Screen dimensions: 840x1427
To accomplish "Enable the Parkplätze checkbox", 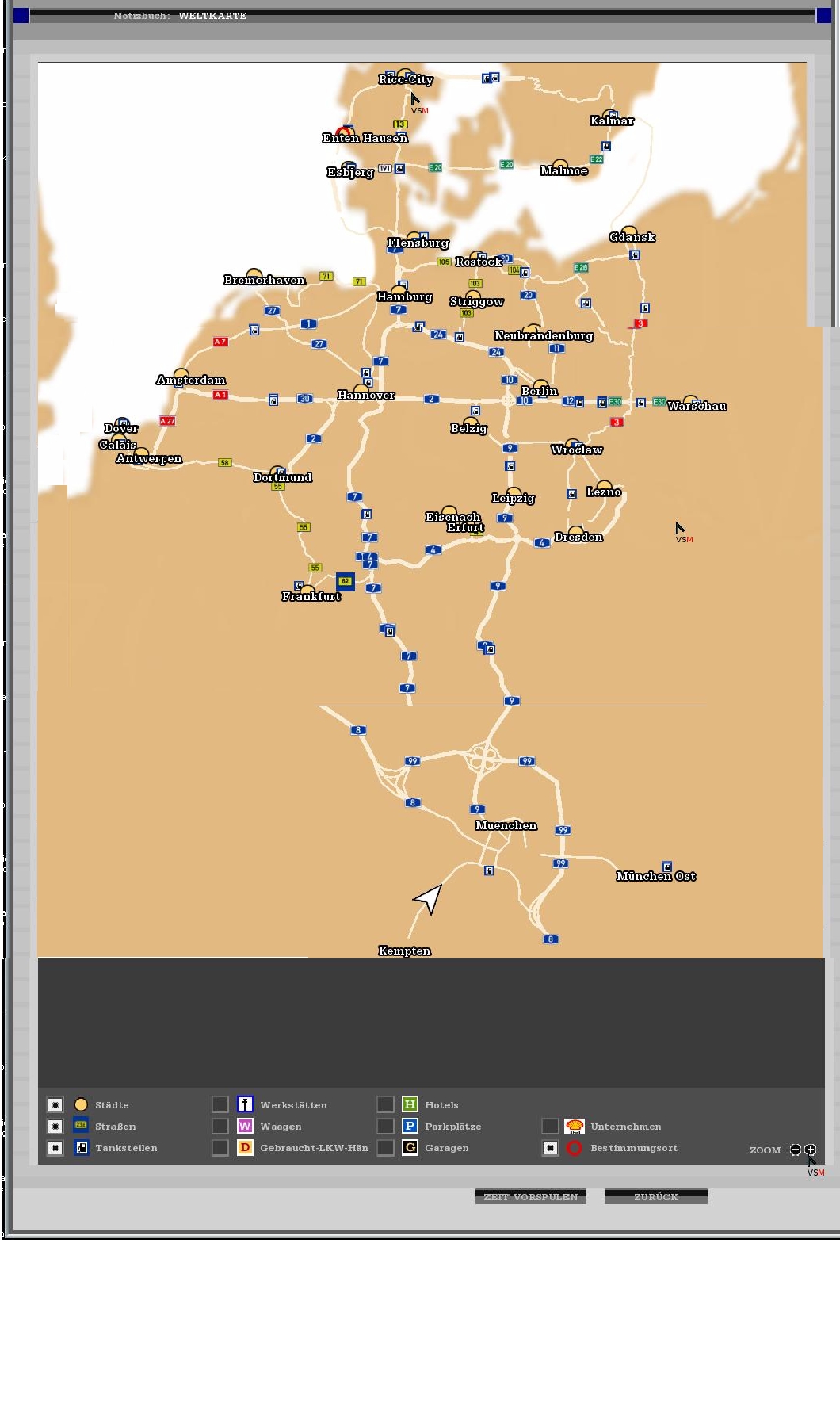I will (x=385, y=1127).
